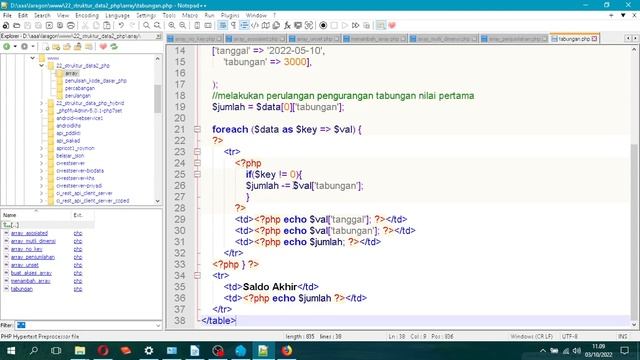
Task: Open Firefox from the taskbar
Action: (x=287, y=351)
